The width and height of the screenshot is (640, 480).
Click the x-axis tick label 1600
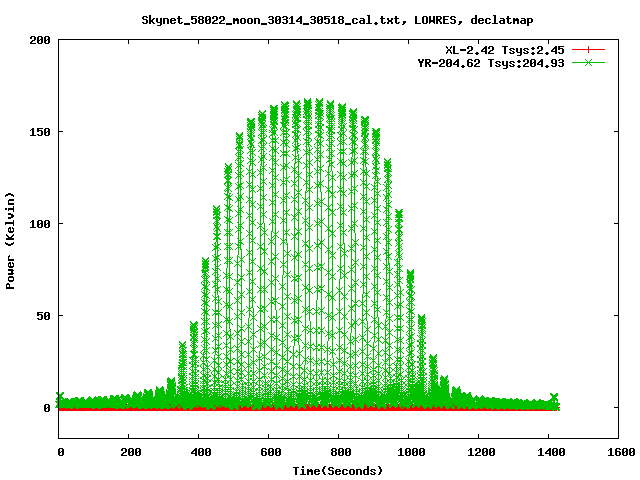621,452
